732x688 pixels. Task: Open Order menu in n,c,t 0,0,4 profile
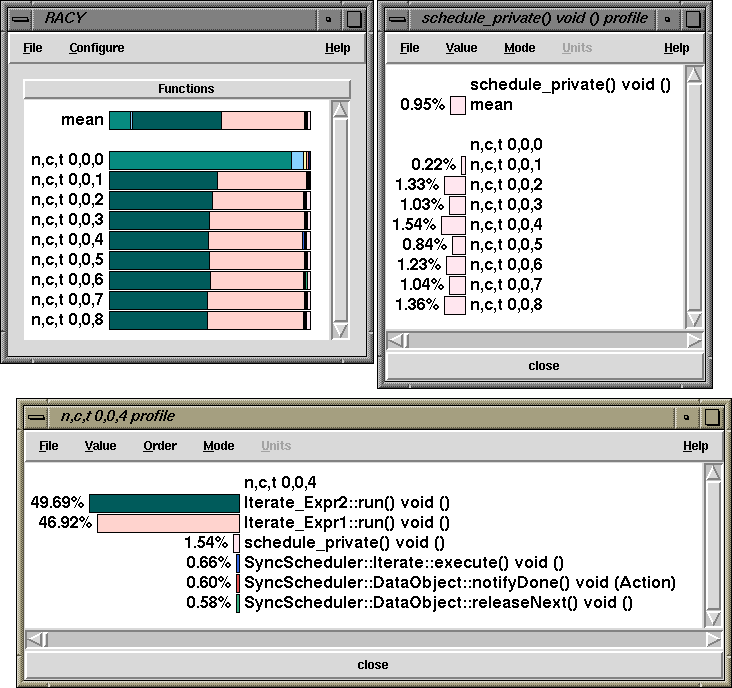(x=160, y=446)
